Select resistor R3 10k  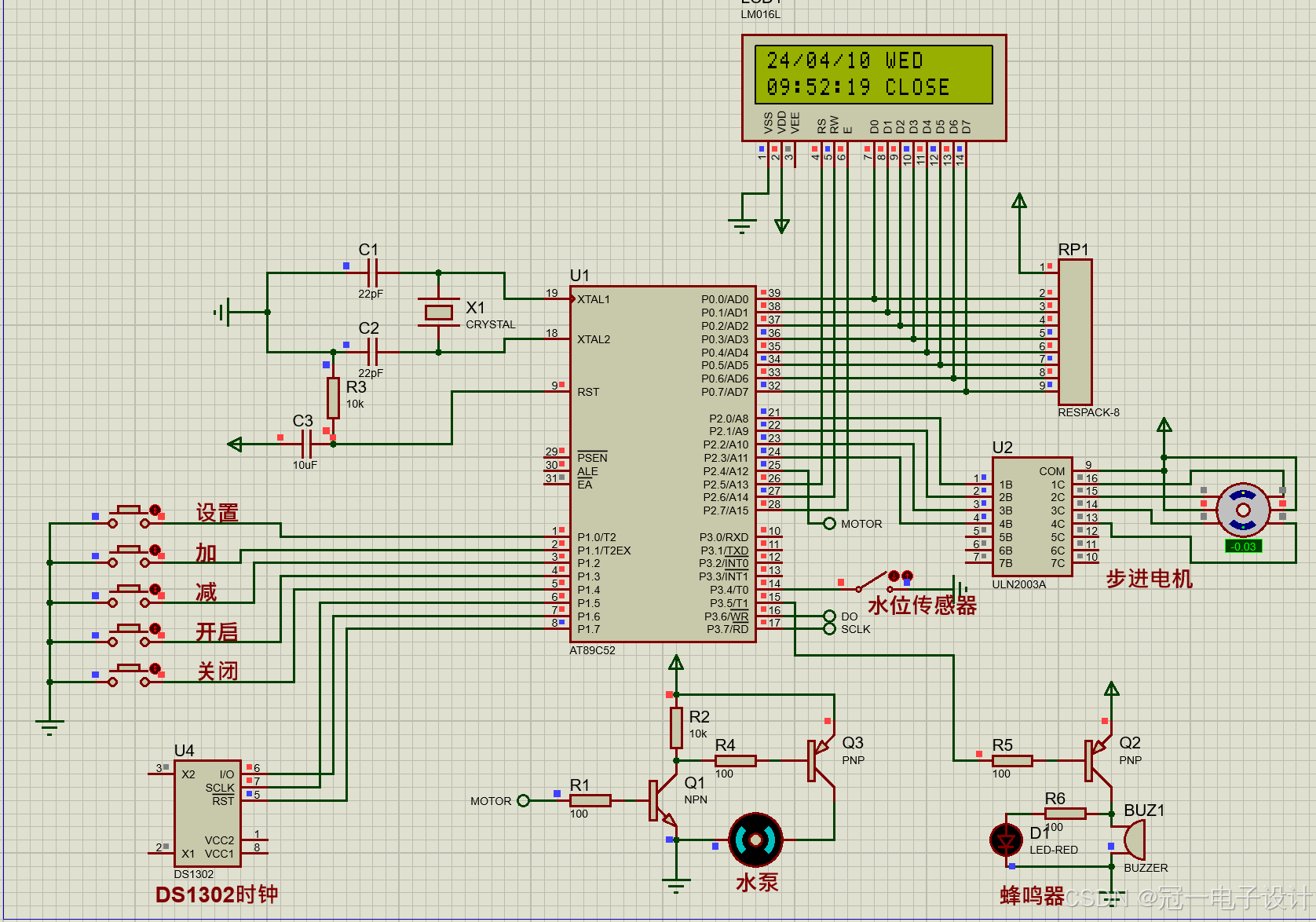point(333,397)
